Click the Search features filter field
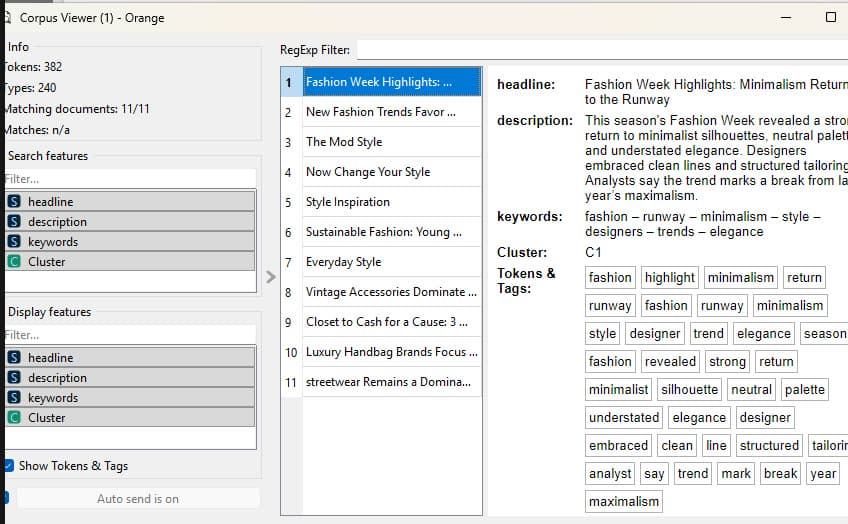Screen dimensions: 848x524 pos(130,178)
